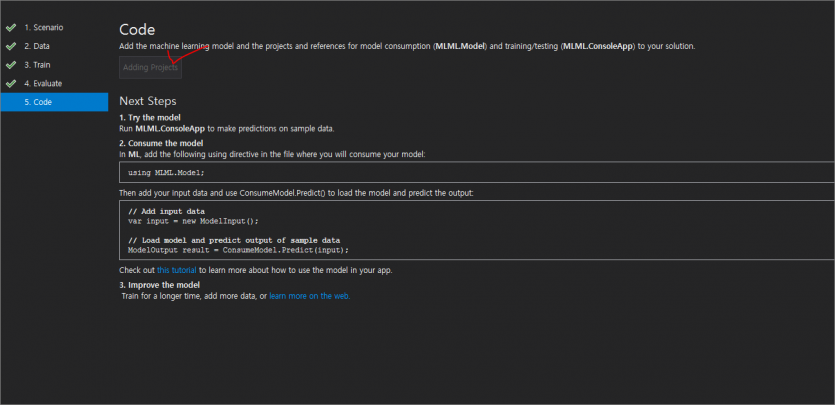Viewport: 835px width, 405px height.
Task: Click the Adding Projects button
Action: click(150, 68)
